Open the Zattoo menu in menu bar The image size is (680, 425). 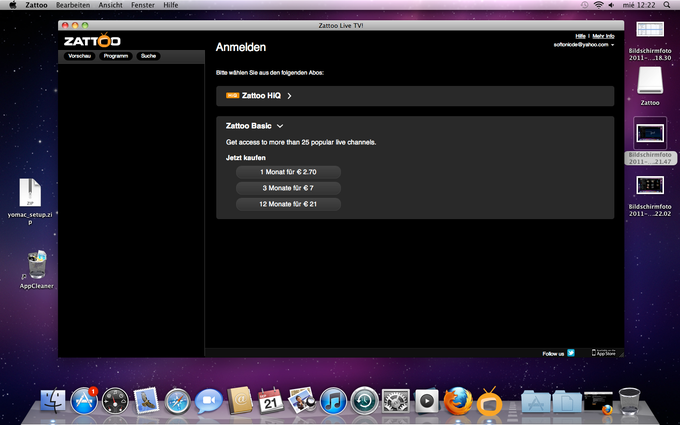point(36,5)
